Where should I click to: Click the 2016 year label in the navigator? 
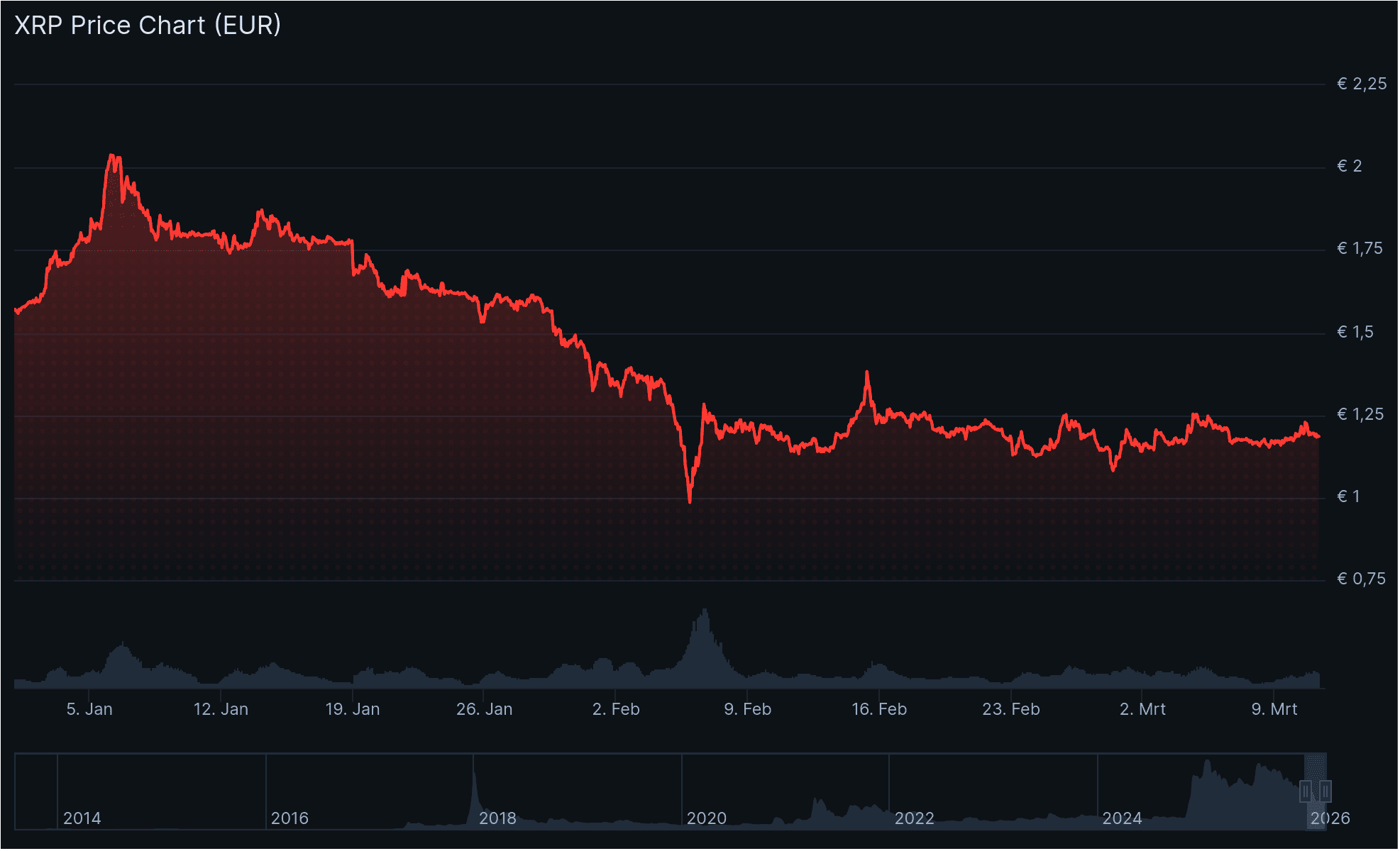tap(292, 818)
